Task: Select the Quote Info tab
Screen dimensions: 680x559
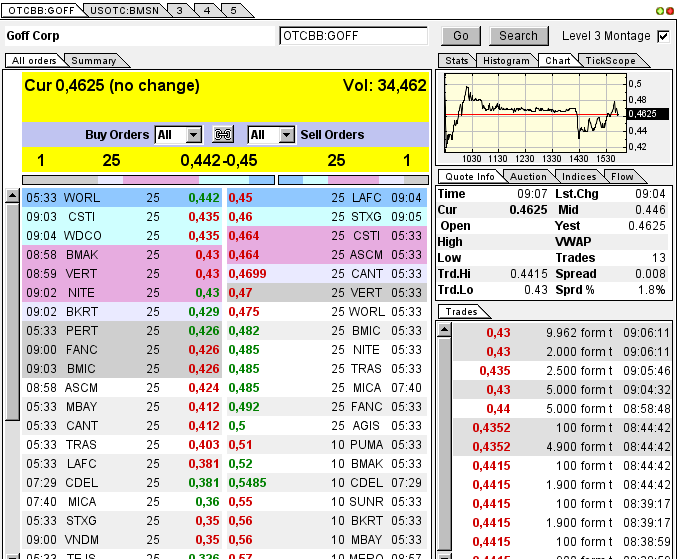Action: coord(470,177)
